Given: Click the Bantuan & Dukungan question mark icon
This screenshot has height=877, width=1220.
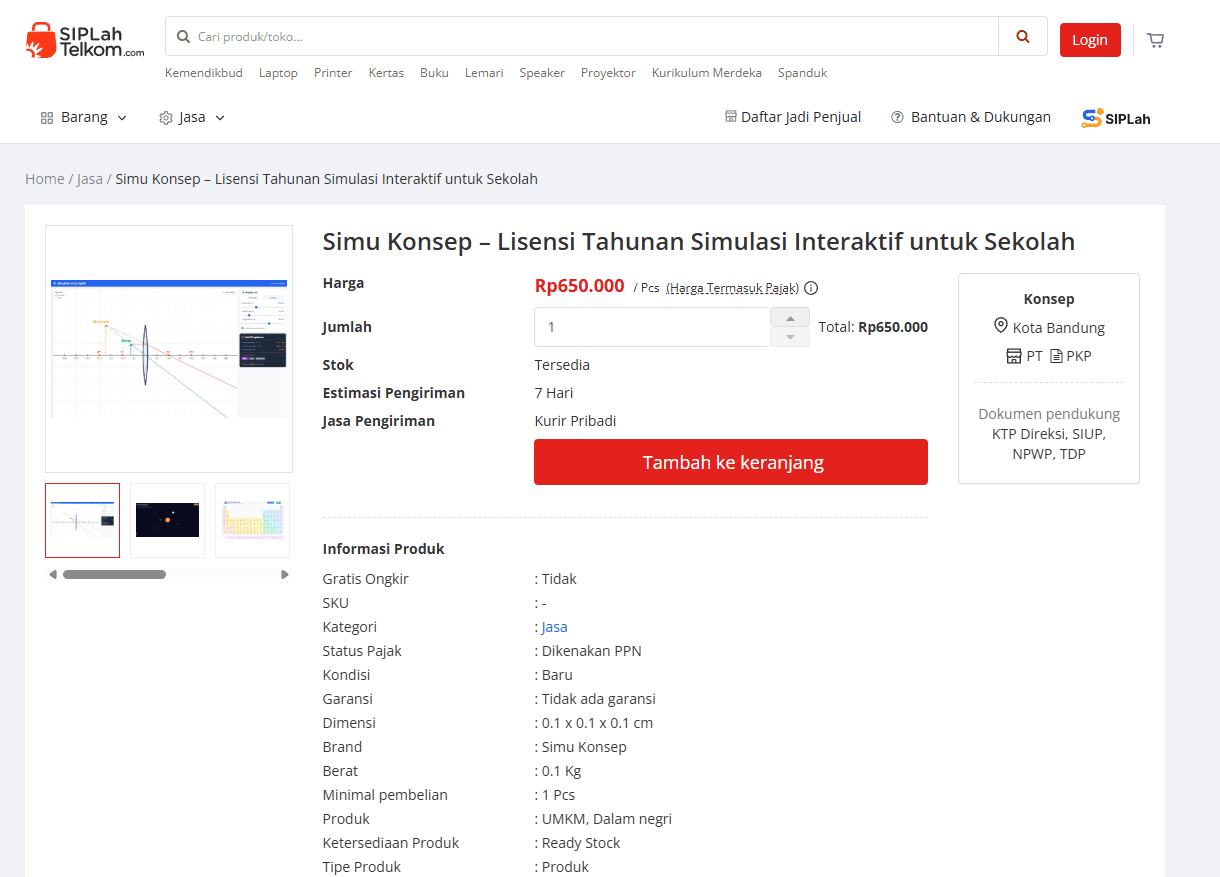Looking at the screenshot, I should [x=897, y=117].
